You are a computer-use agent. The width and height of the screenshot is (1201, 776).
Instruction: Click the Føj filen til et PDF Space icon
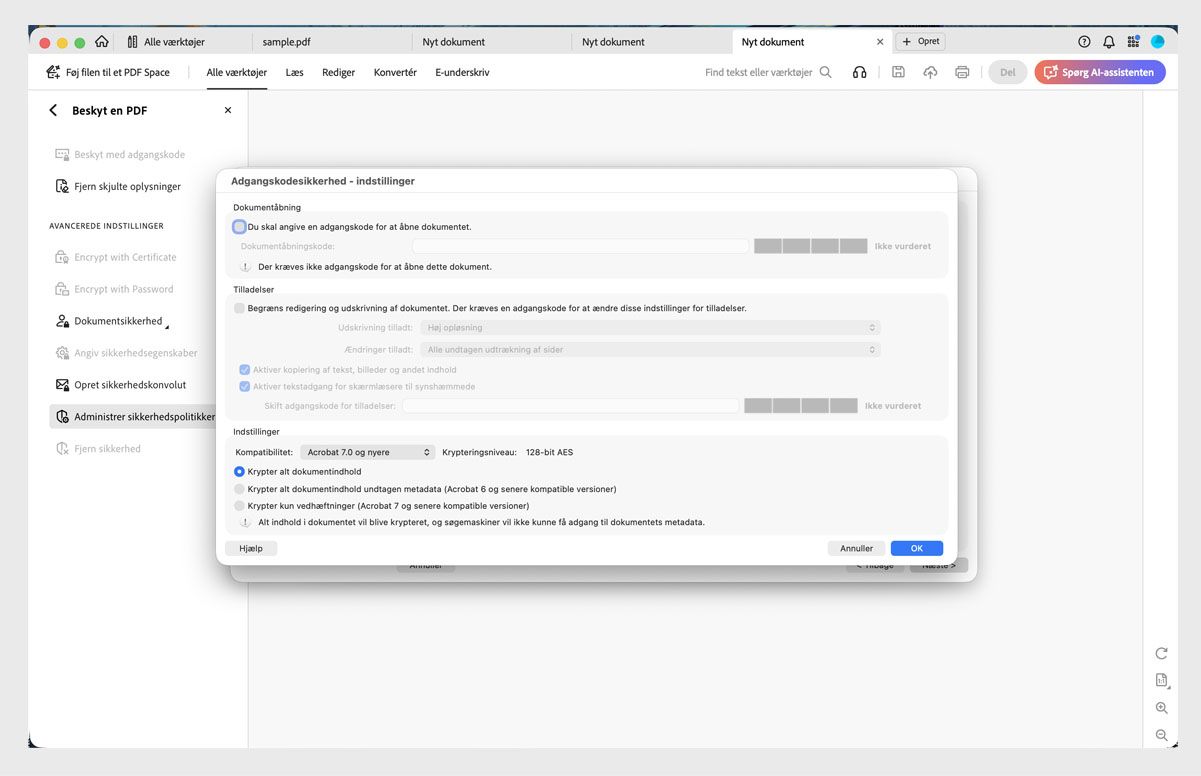[x=53, y=72]
